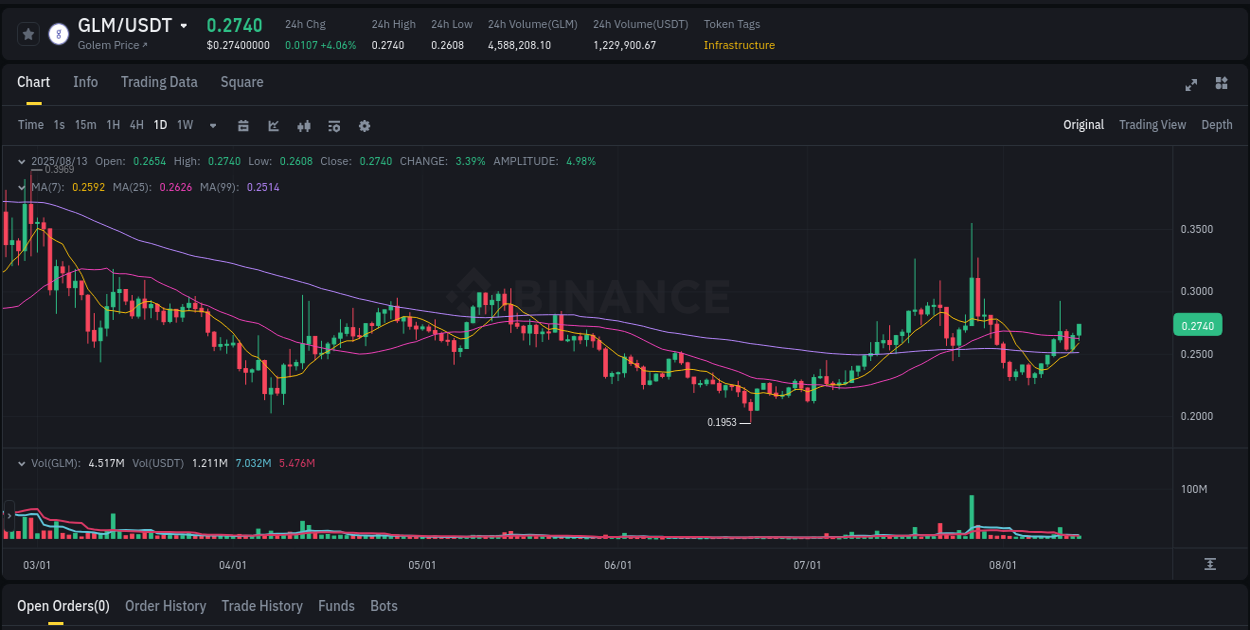The image size is (1250, 630).
Task: Click the Infrastructure token tag
Action: 739,45
